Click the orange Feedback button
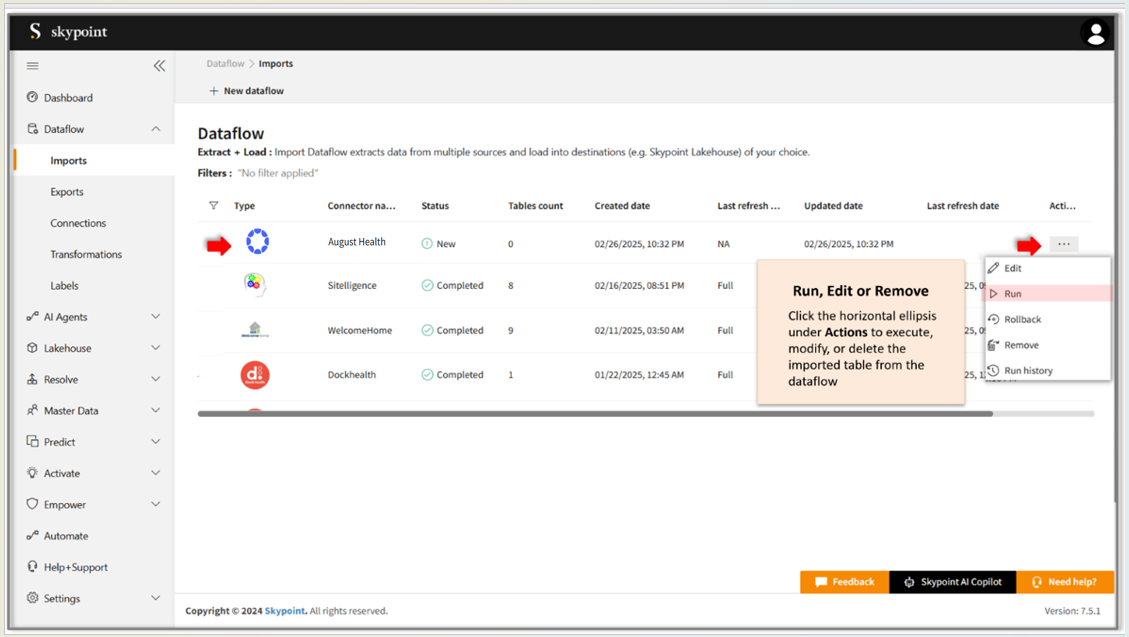 pos(844,582)
